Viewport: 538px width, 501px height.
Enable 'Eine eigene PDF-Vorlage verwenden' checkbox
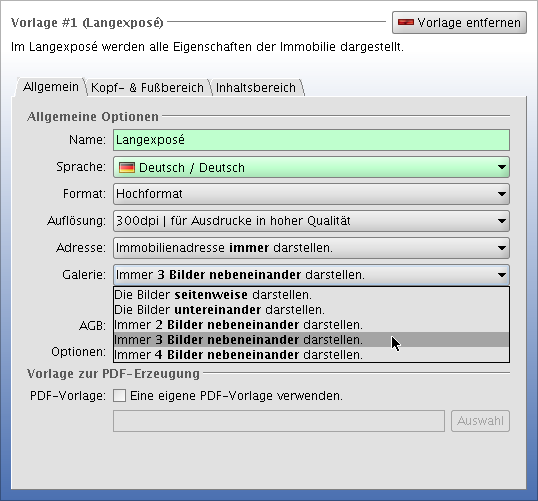[x=119, y=396]
